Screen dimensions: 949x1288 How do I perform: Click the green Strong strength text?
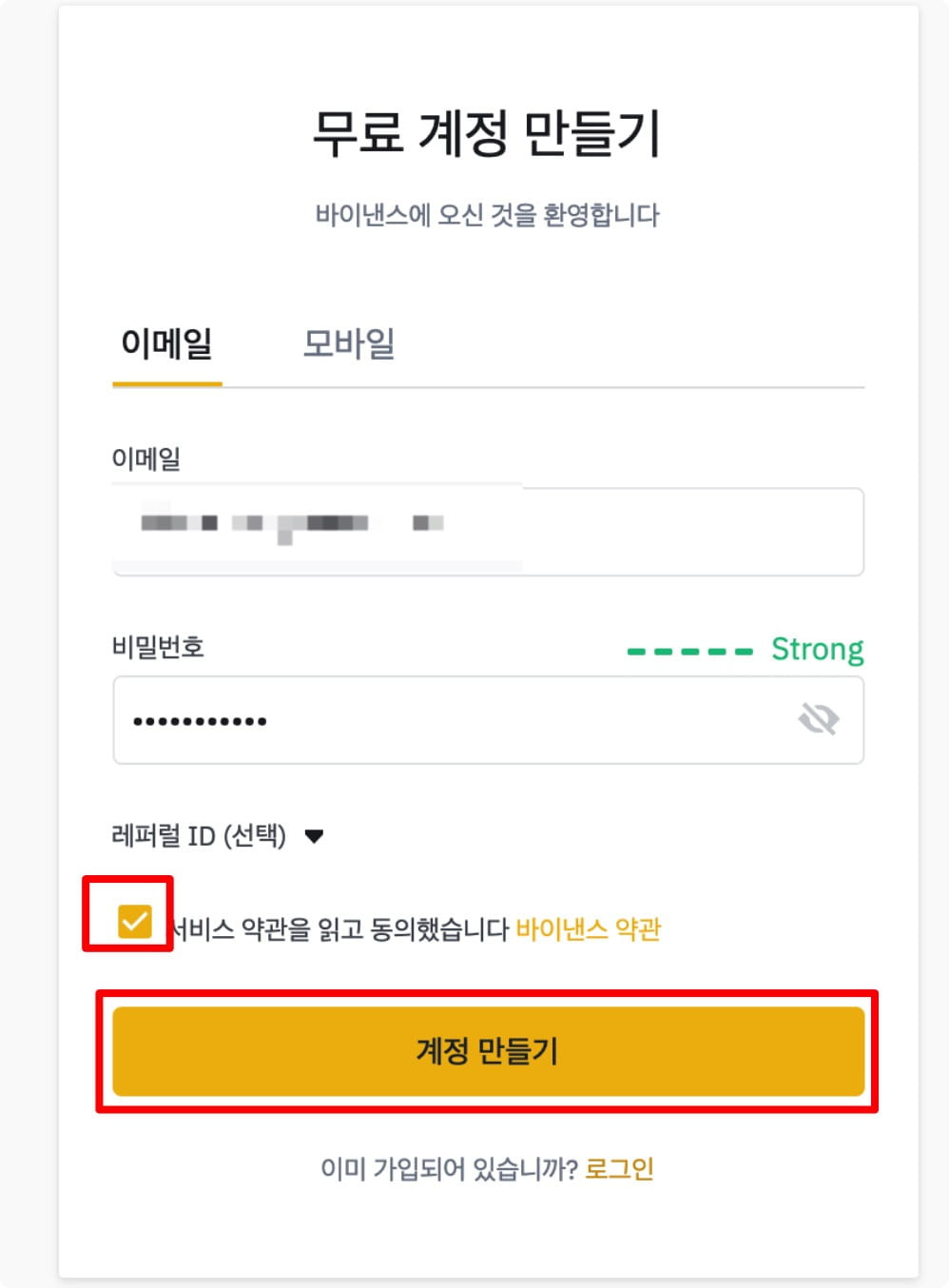tap(817, 650)
